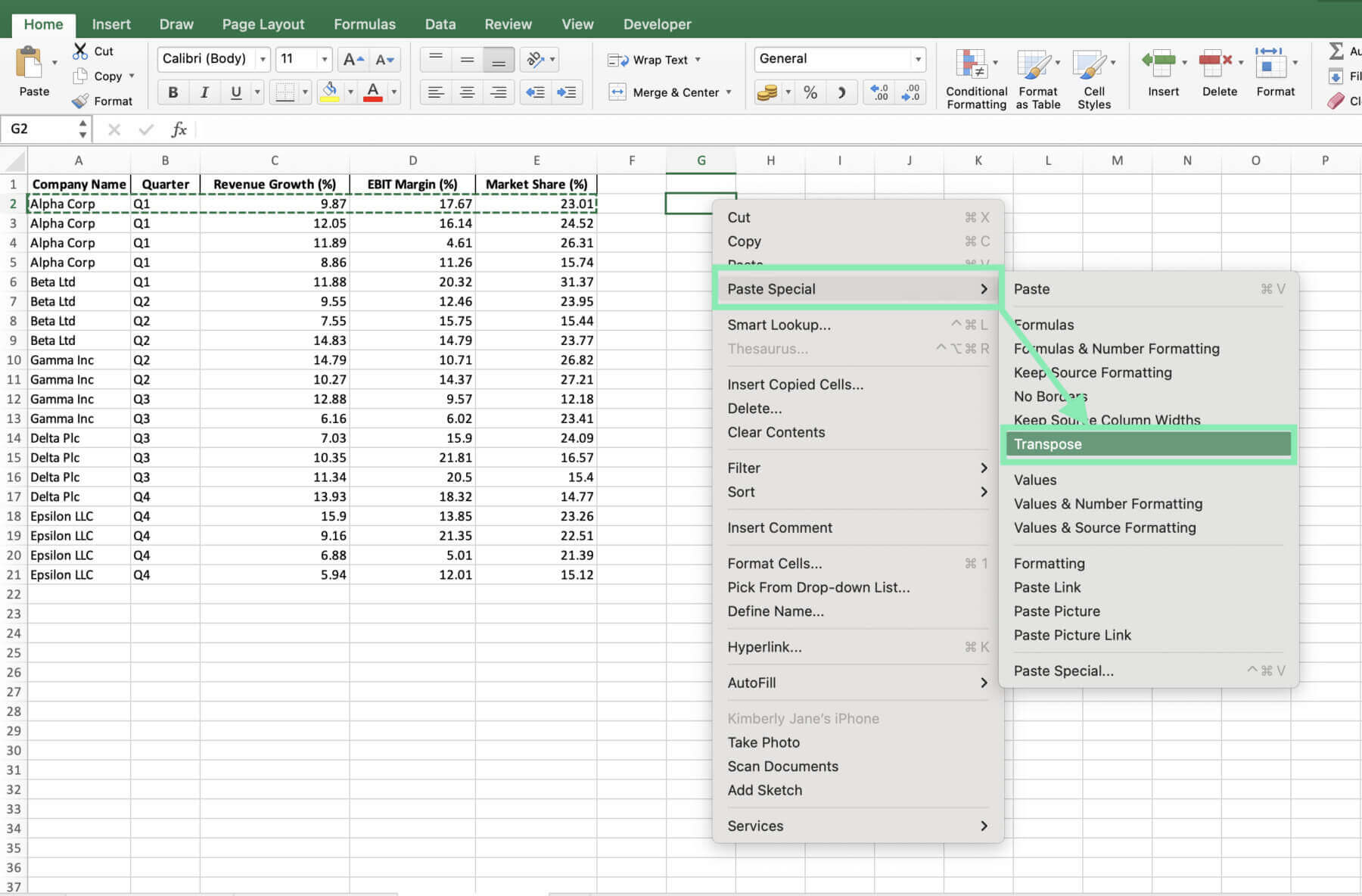Open text orientation options

tap(540, 59)
